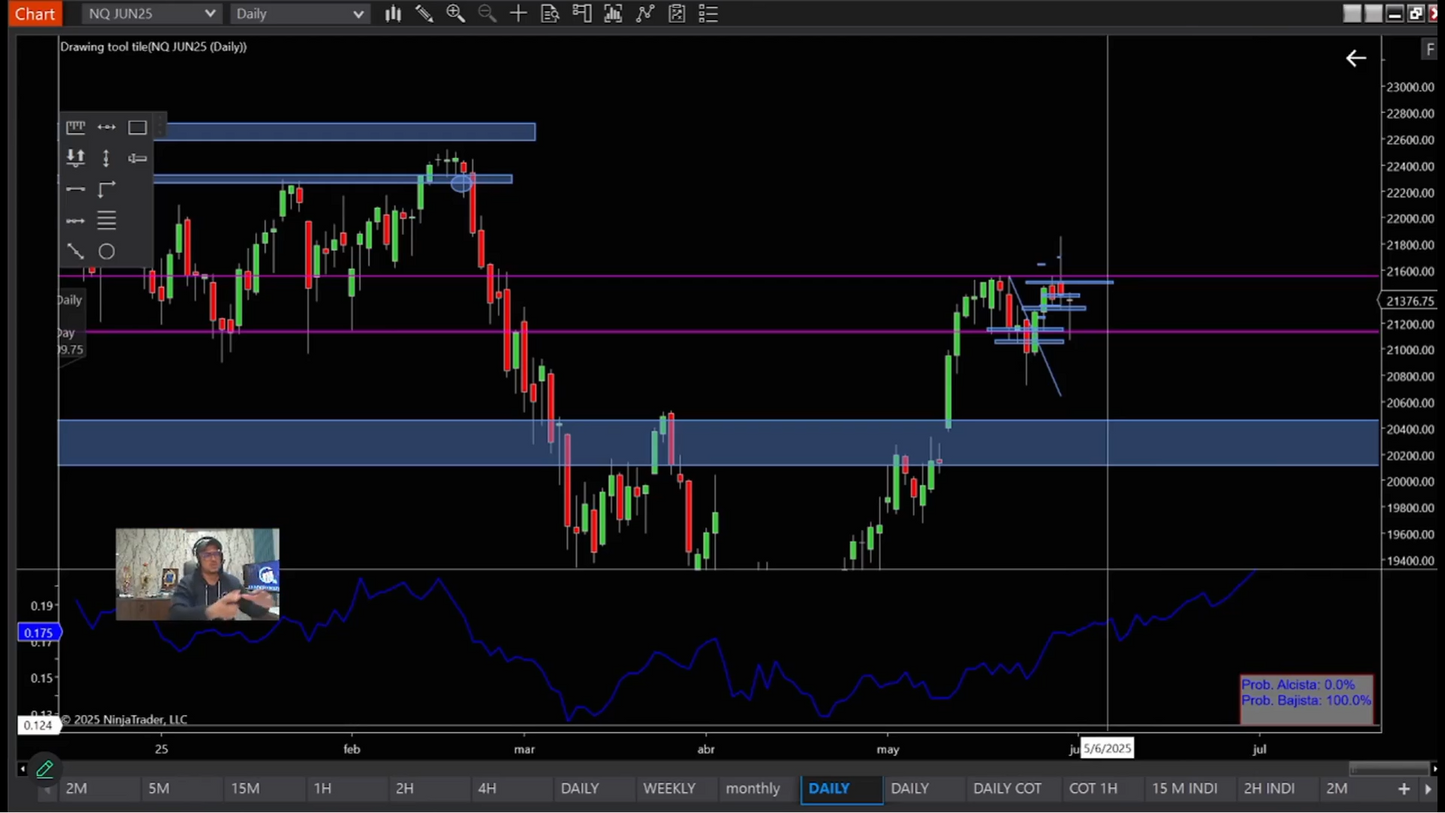
Task: Open the Data Box icon in toolbar
Action: coord(550,13)
